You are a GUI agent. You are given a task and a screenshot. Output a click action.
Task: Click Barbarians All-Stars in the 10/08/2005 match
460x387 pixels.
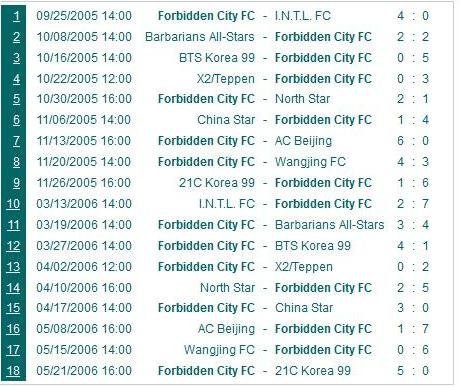200,37
